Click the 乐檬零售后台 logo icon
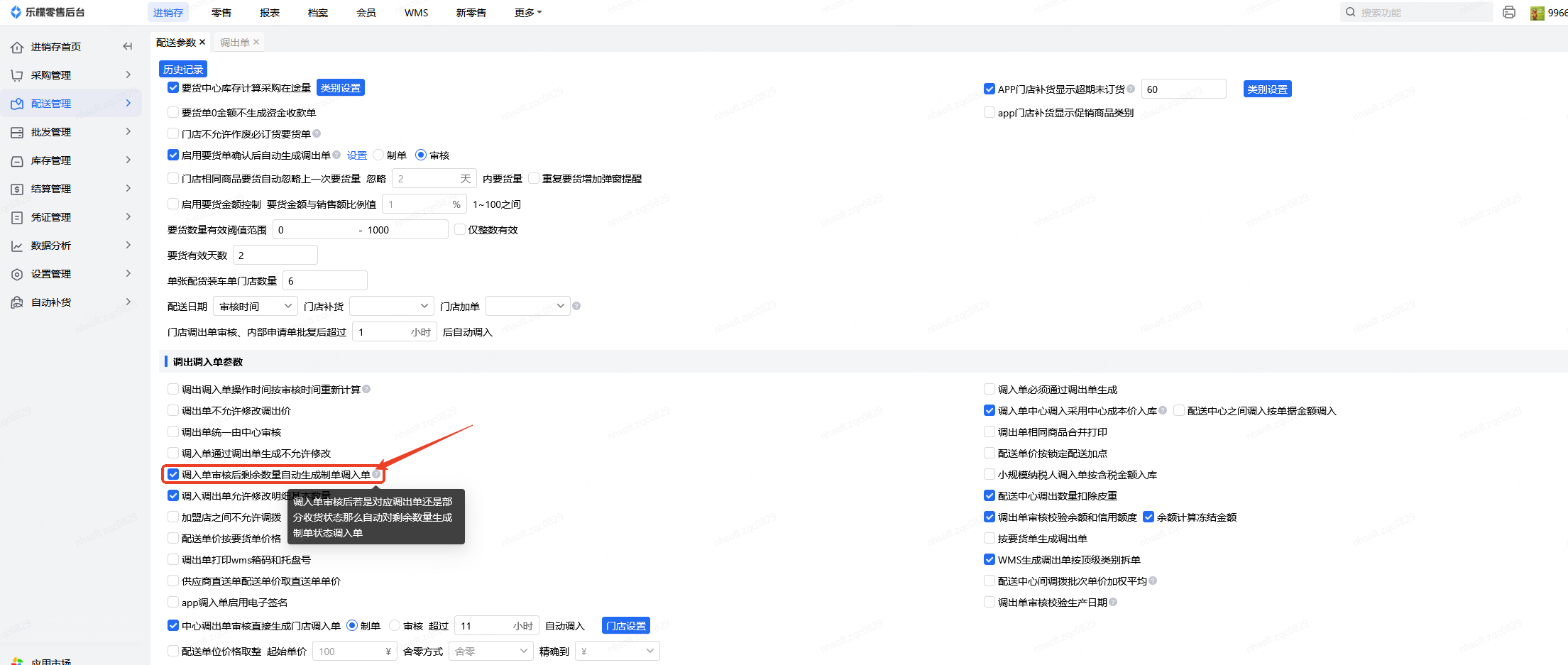The image size is (1568, 665). [16, 12]
